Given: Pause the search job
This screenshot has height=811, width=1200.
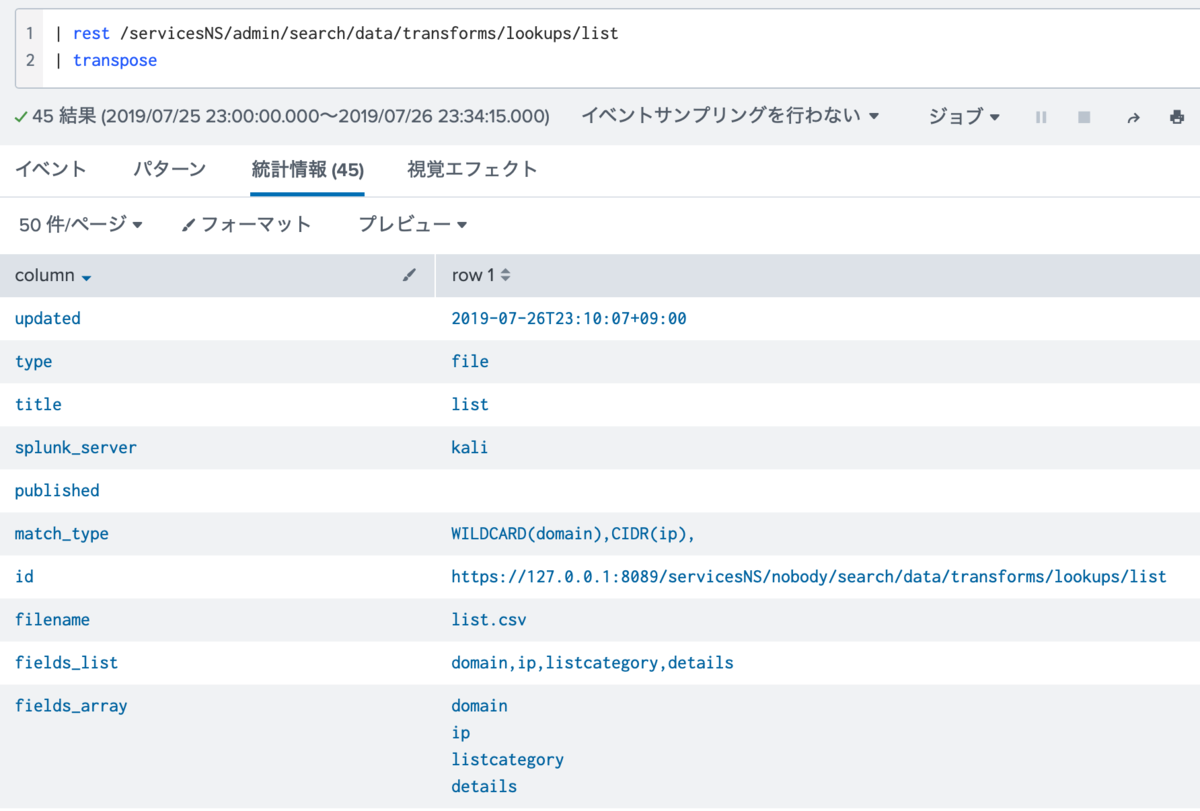Looking at the screenshot, I should 1041,117.
